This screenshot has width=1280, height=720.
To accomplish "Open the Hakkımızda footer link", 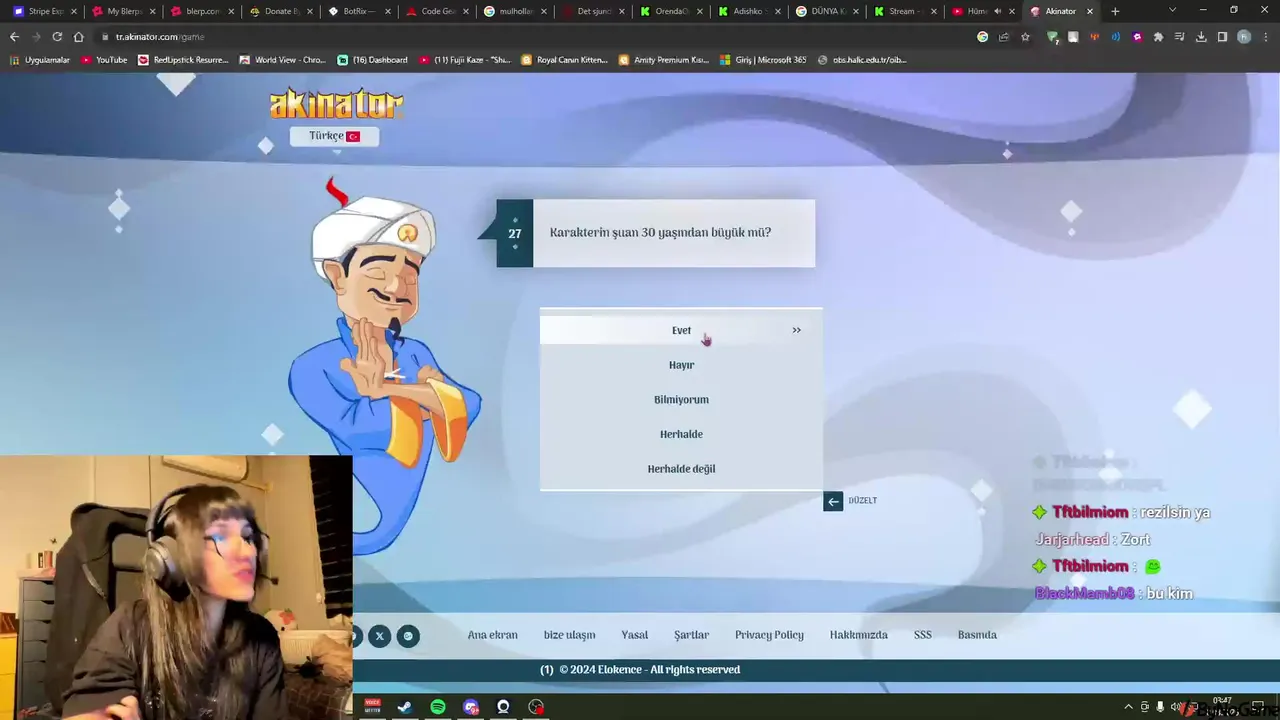I will pyautogui.click(x=858, y=635).
